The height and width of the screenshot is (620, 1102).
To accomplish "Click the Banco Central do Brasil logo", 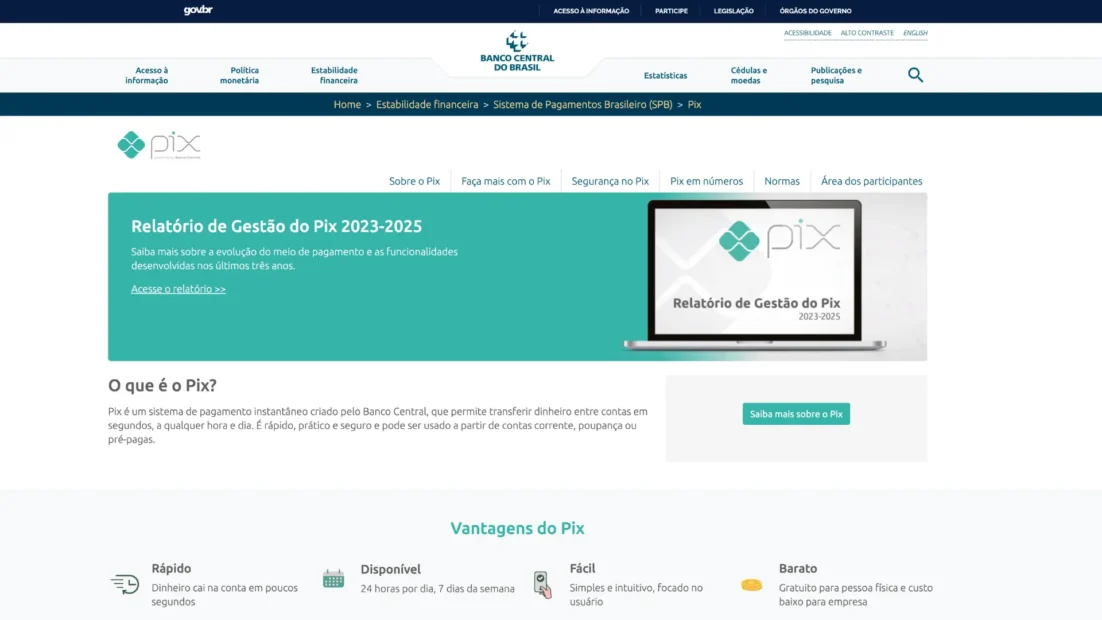I will tap(517, 51).
